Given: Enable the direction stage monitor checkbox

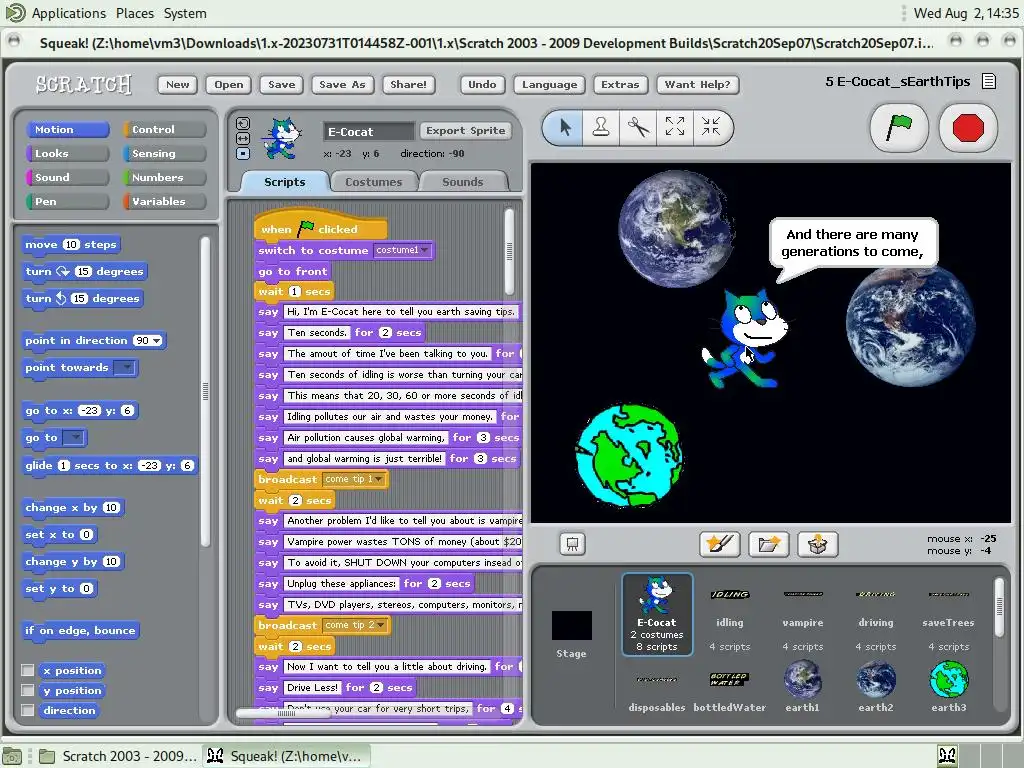Looking at the screenshot, I should pyautogui.click(x=27, y=710).
